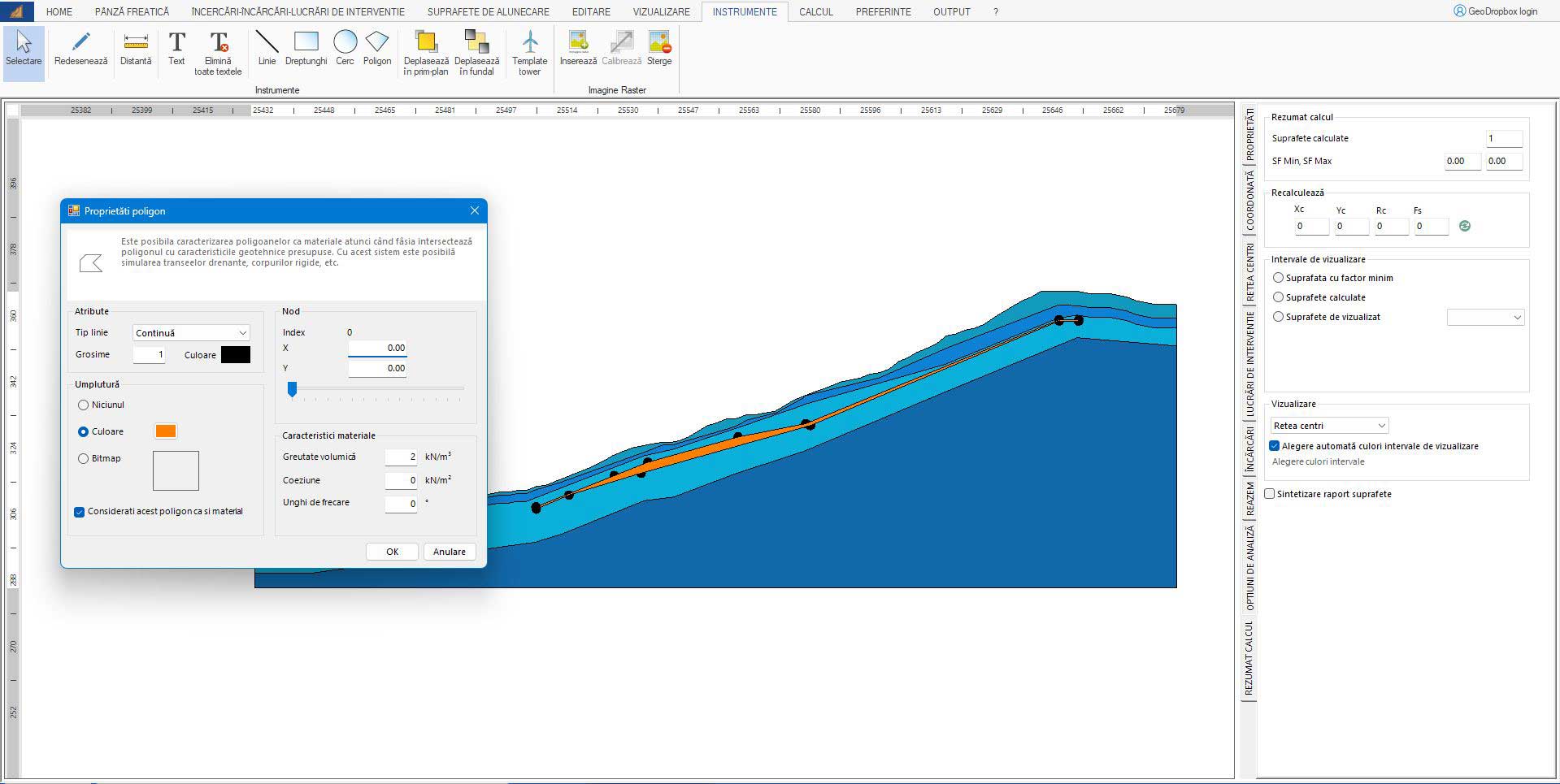
Task: Uncheck Considerați acest poligon ca și material
Action: (x=80, y=512)
